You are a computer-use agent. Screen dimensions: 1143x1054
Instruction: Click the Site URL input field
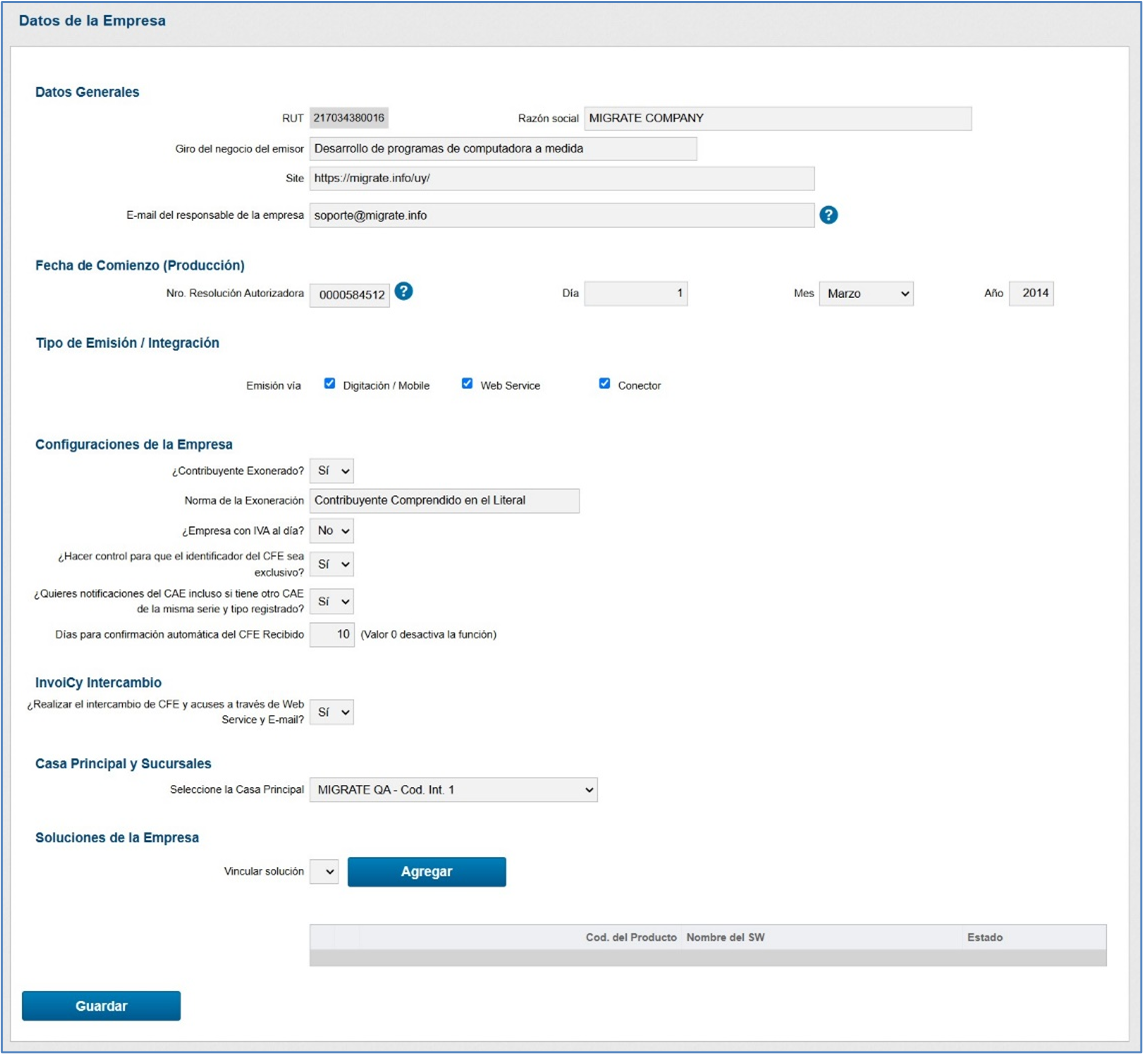[561, 179]
